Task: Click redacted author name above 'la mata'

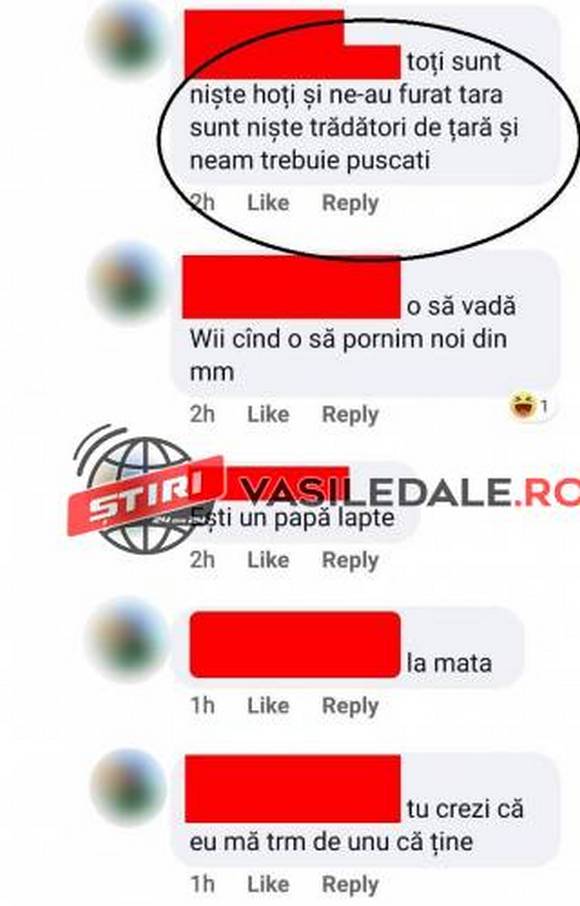Action: point(295,644)
